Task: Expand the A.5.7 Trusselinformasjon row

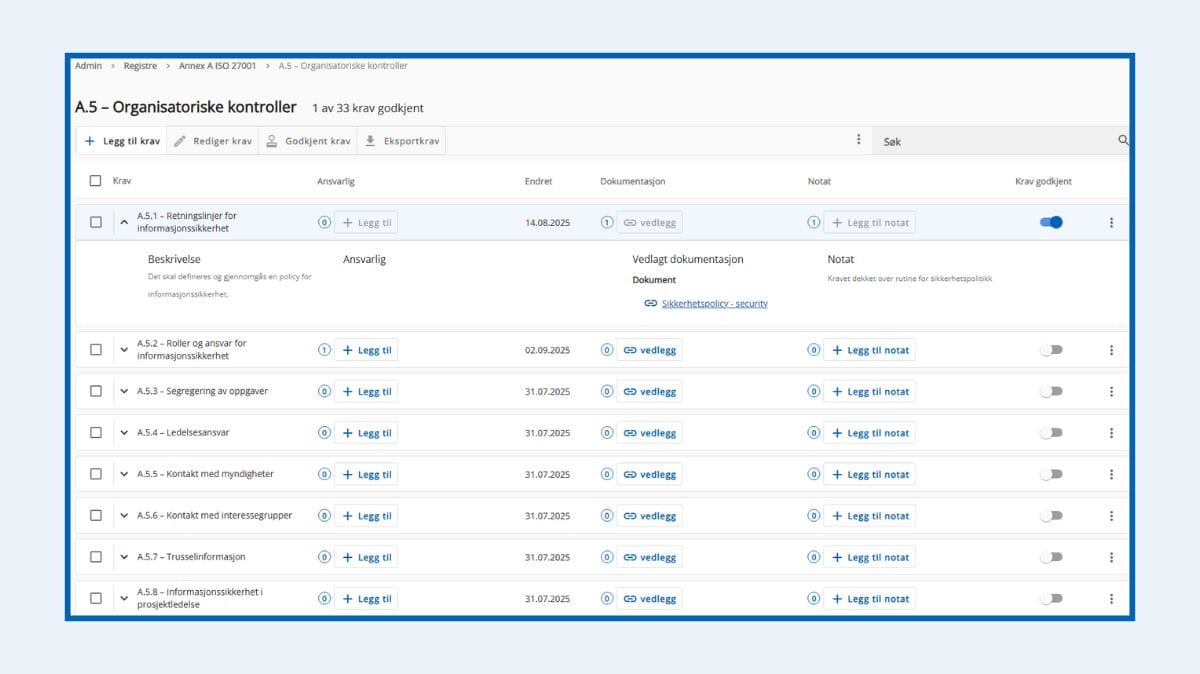Action: coord(124,557)
